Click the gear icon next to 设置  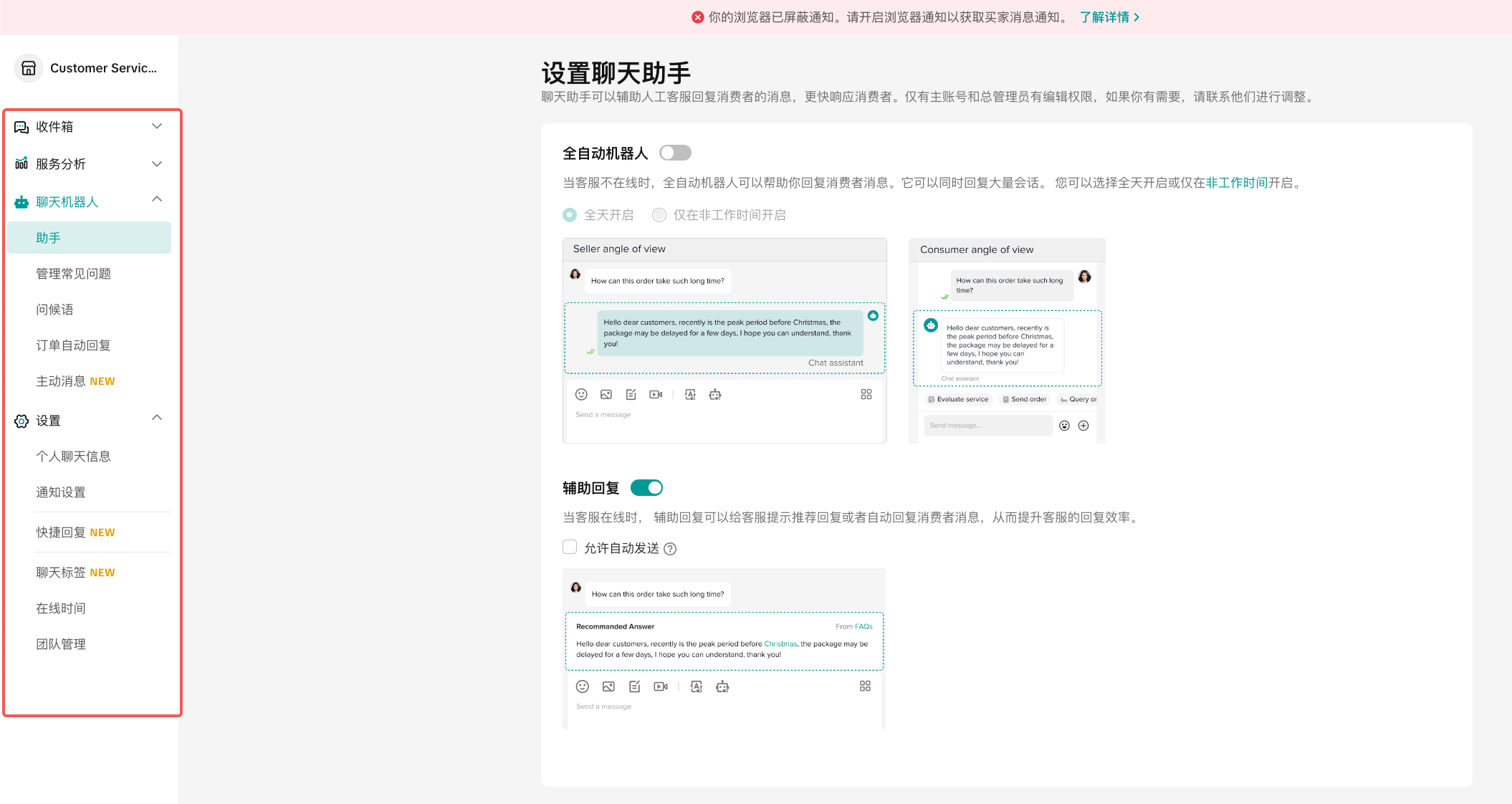pyautogui.click(x=21, y=421)
